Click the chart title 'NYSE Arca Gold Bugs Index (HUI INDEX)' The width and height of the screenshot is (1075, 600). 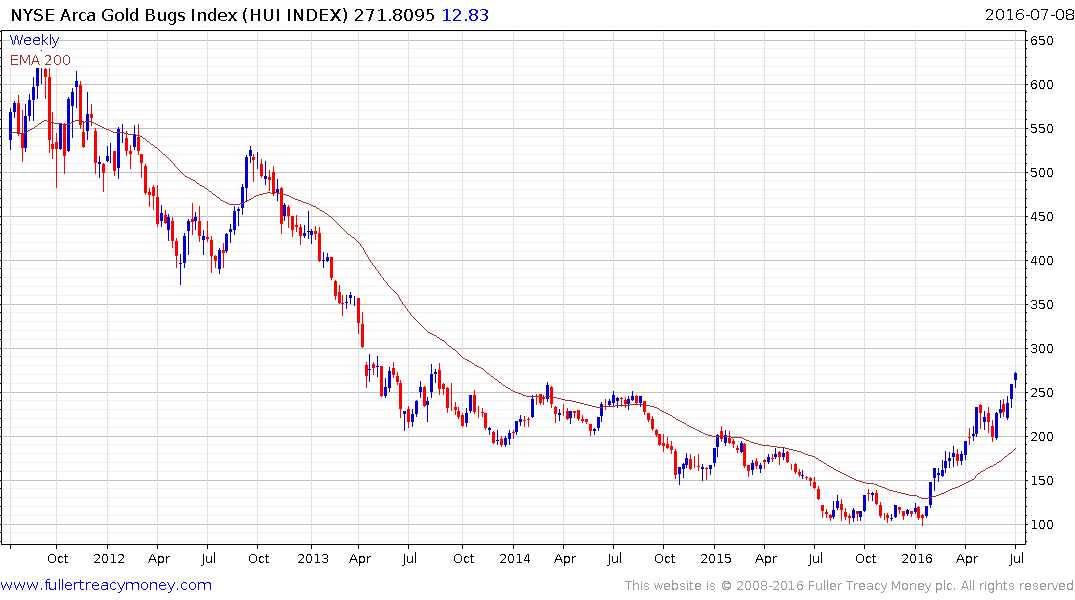(x=180, y=15)
